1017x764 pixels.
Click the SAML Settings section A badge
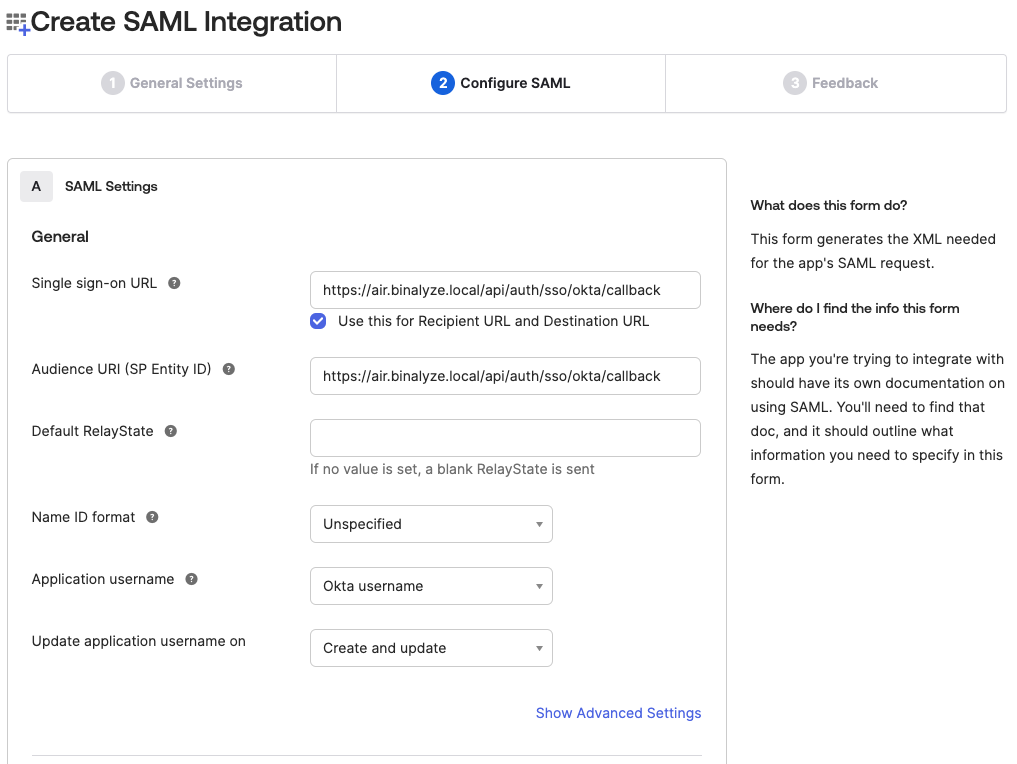[x=36, y=186]
